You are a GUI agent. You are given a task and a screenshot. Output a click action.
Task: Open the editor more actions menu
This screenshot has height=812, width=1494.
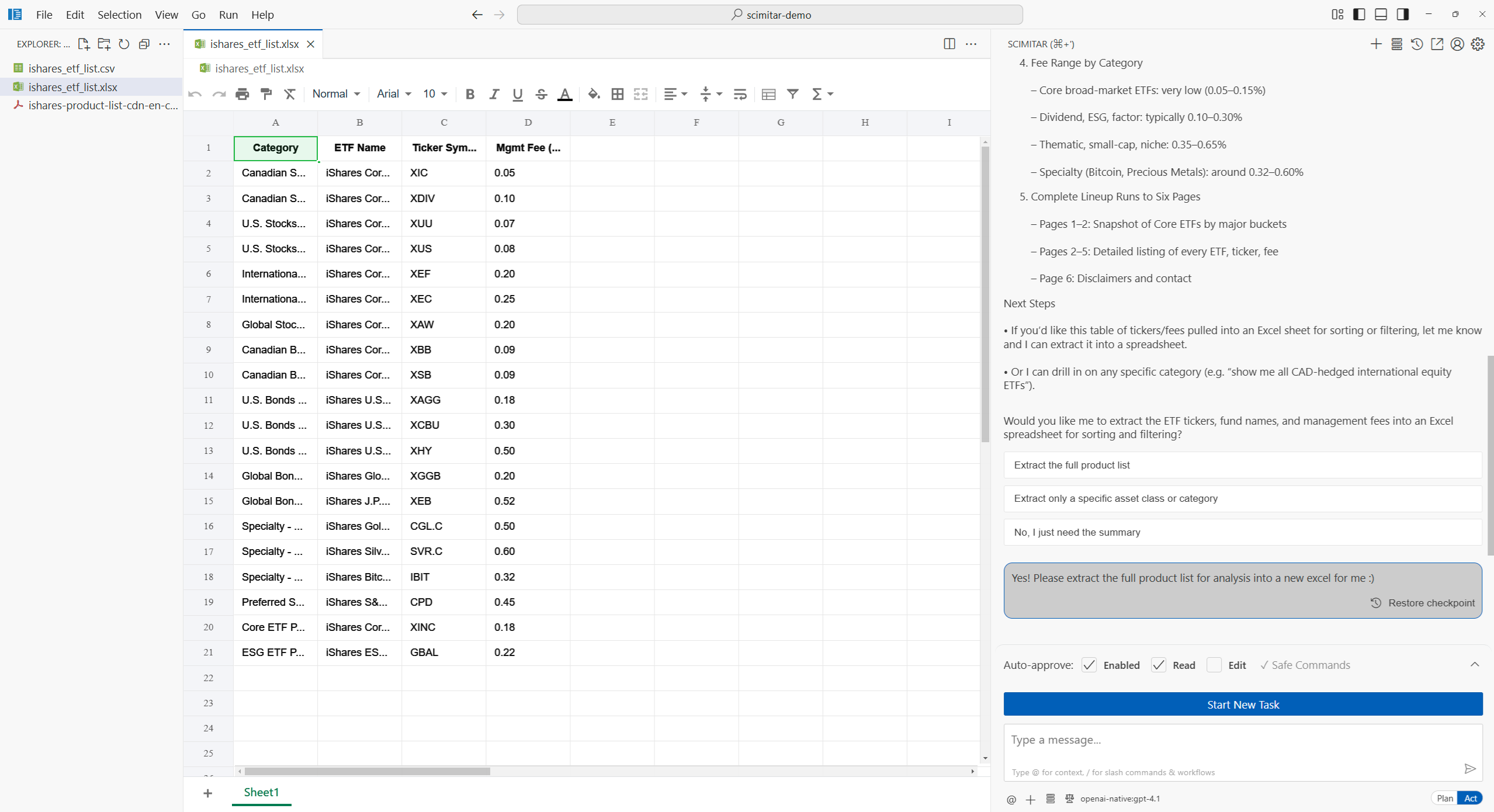pos(971,44)
